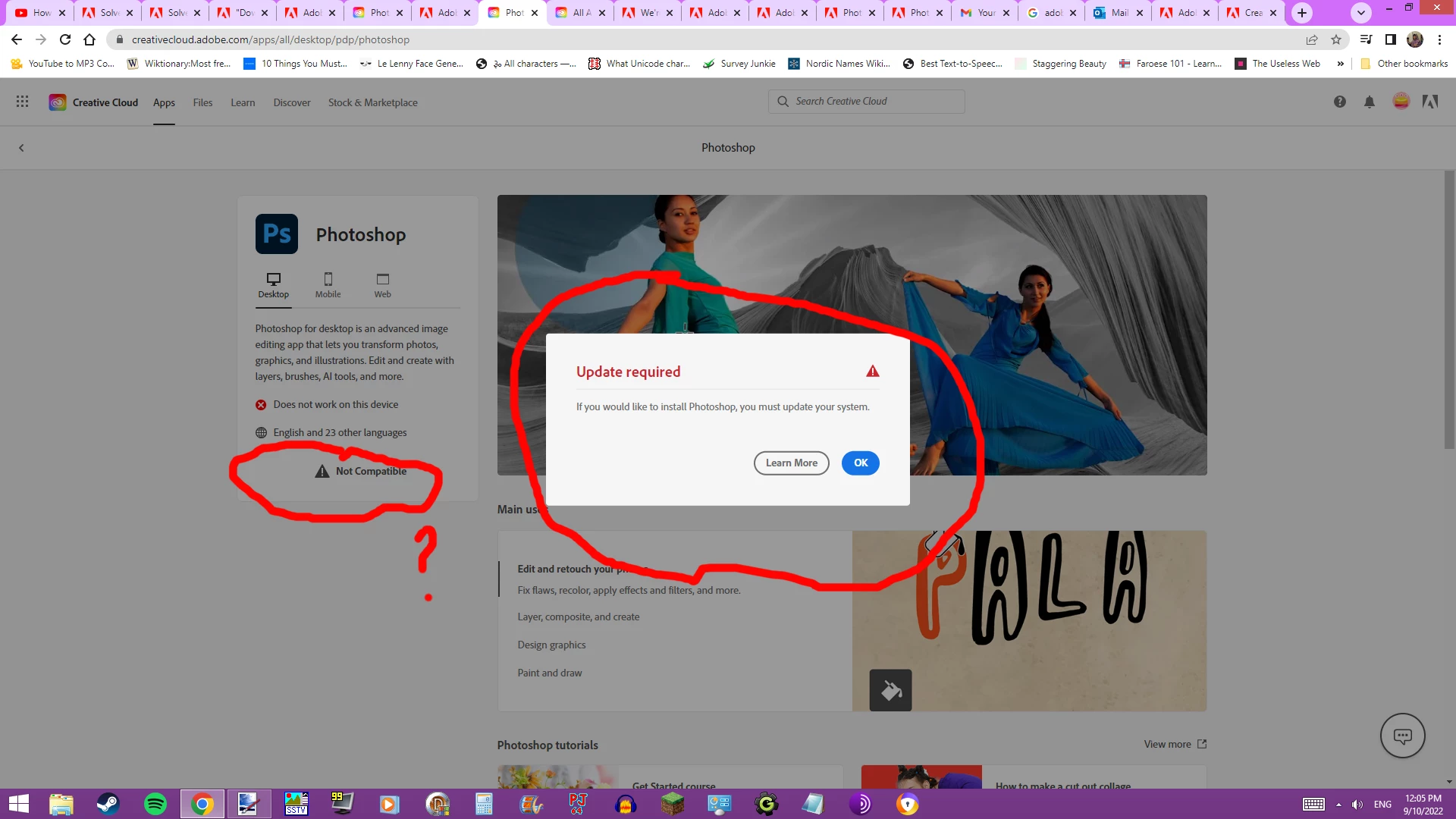Expand the bookmarks overflow chevron

coord(1341,64)
